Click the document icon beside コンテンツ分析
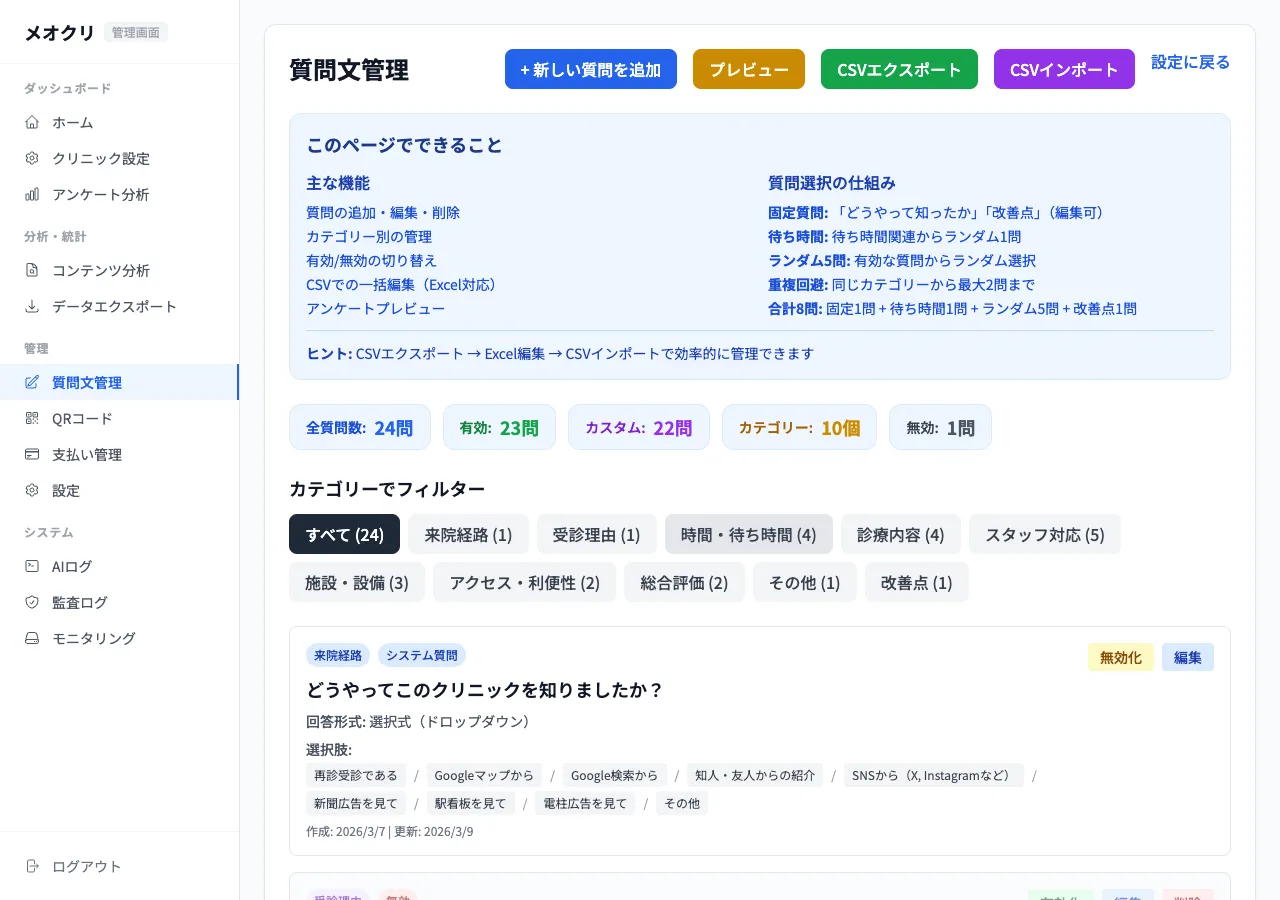The image size is (1280, 900). (x=32, y=270)
